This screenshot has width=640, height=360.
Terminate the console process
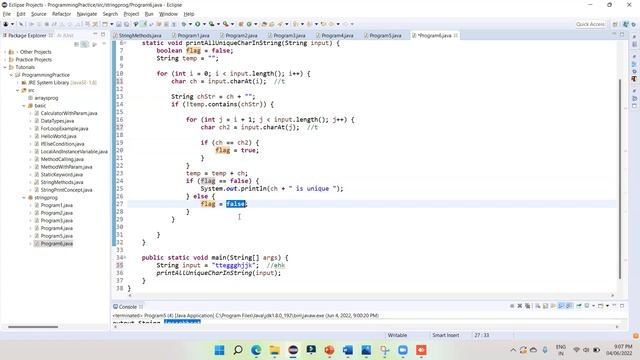(x=512, y=306)
